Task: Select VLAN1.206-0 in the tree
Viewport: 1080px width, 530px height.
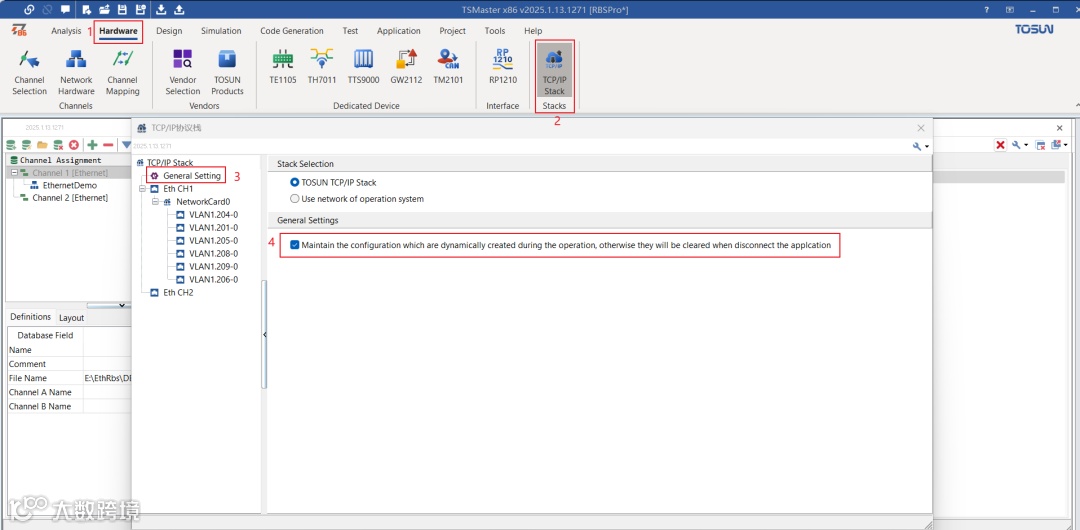Action: [x=214, y=279]
